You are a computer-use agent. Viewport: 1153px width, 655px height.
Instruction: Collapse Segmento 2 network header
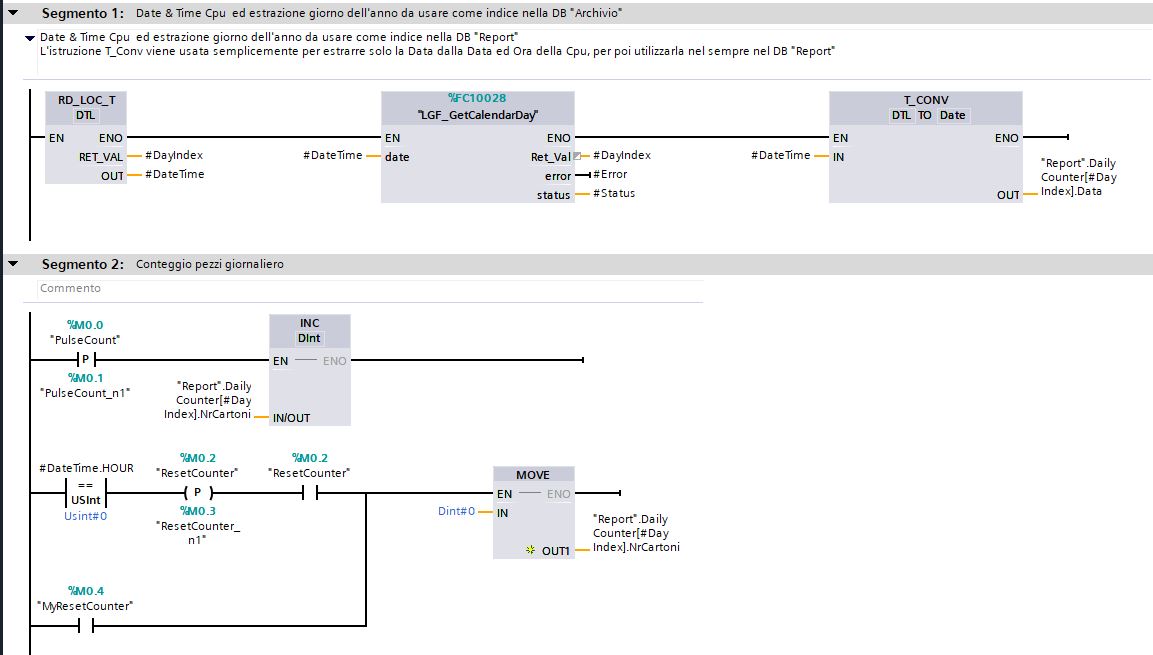[13, 263]
